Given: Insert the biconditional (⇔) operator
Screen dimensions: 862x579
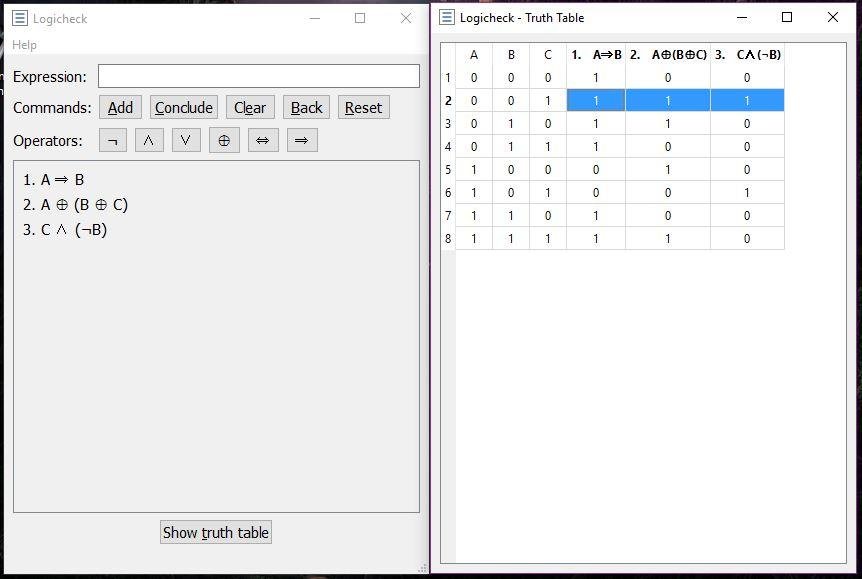Looking at the screenshot, I should click(x=262, y=141).
